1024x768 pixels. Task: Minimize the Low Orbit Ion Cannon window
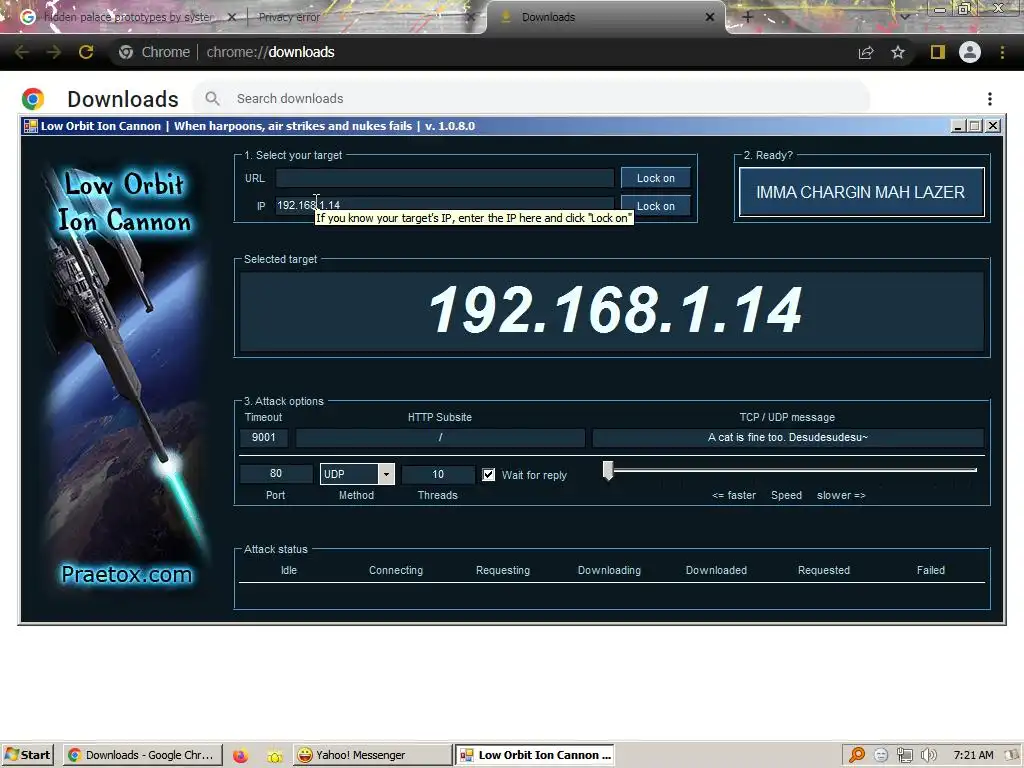tap(957, 126)
